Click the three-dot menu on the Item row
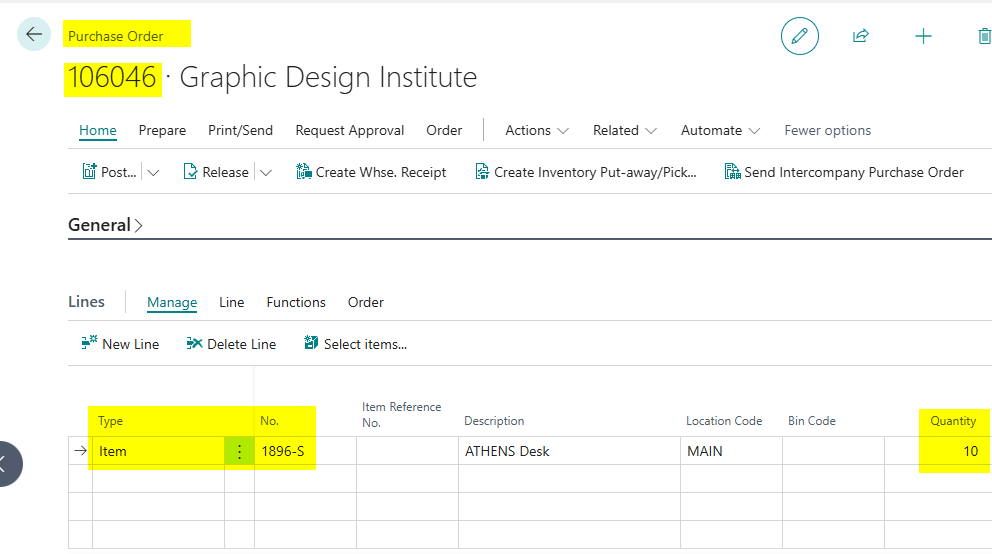The width and height of the screenshot is (992, 554). pos(239,451)
